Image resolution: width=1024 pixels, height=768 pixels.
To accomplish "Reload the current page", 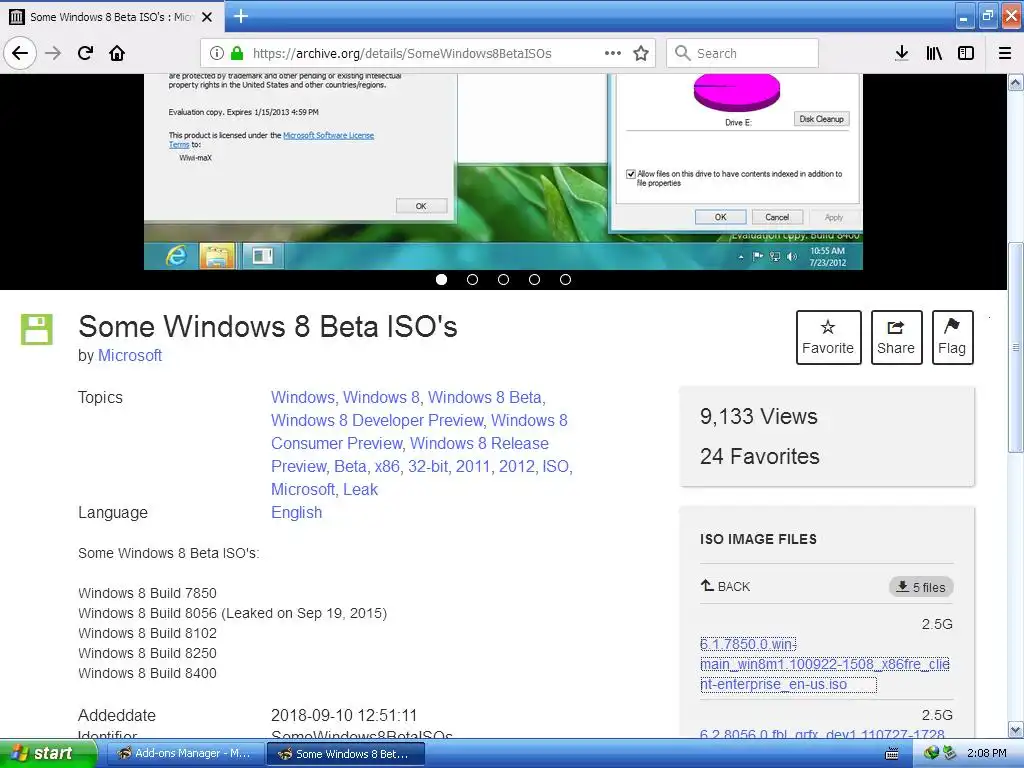I will [x=85, y=53].
